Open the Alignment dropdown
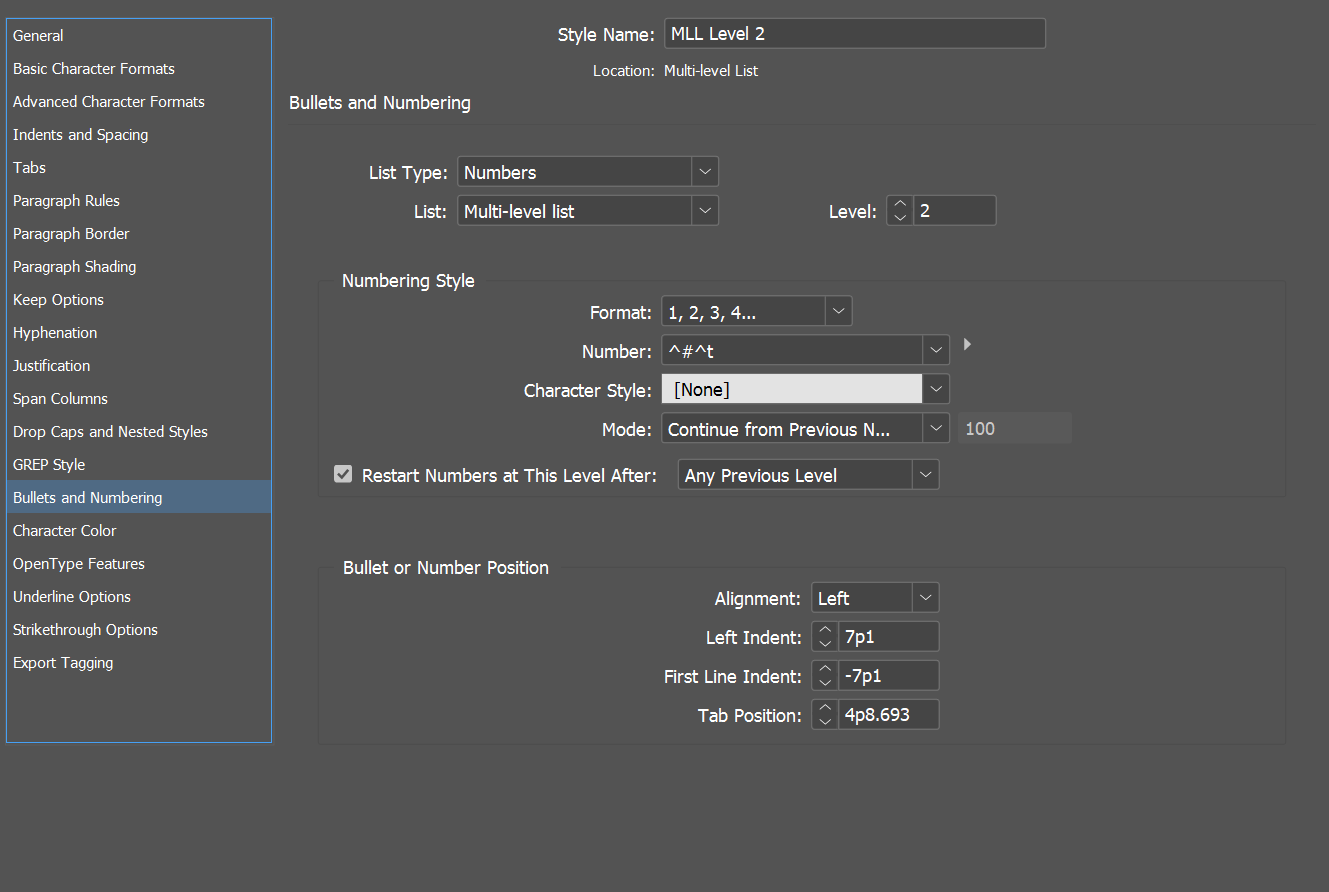Viewport: 1329px width, 892px height. 926,597
